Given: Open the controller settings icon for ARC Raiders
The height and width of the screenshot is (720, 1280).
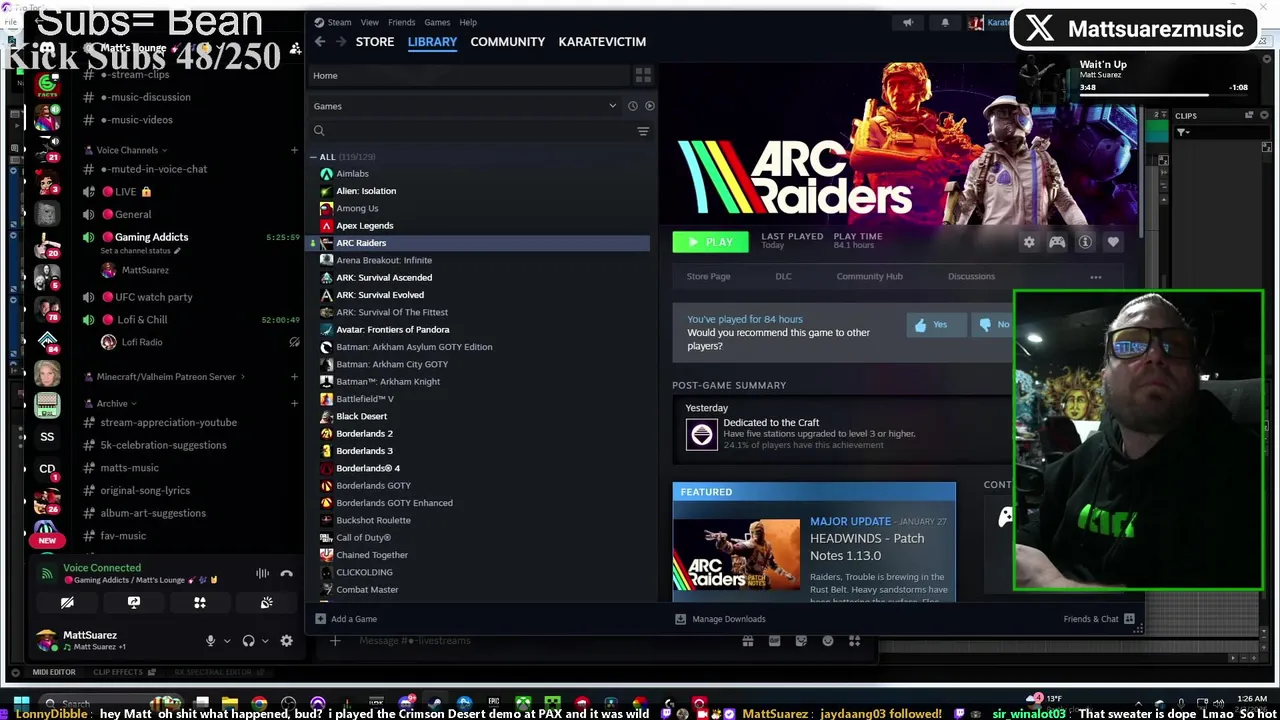Looking at the screenshot, I should 1057,242.
